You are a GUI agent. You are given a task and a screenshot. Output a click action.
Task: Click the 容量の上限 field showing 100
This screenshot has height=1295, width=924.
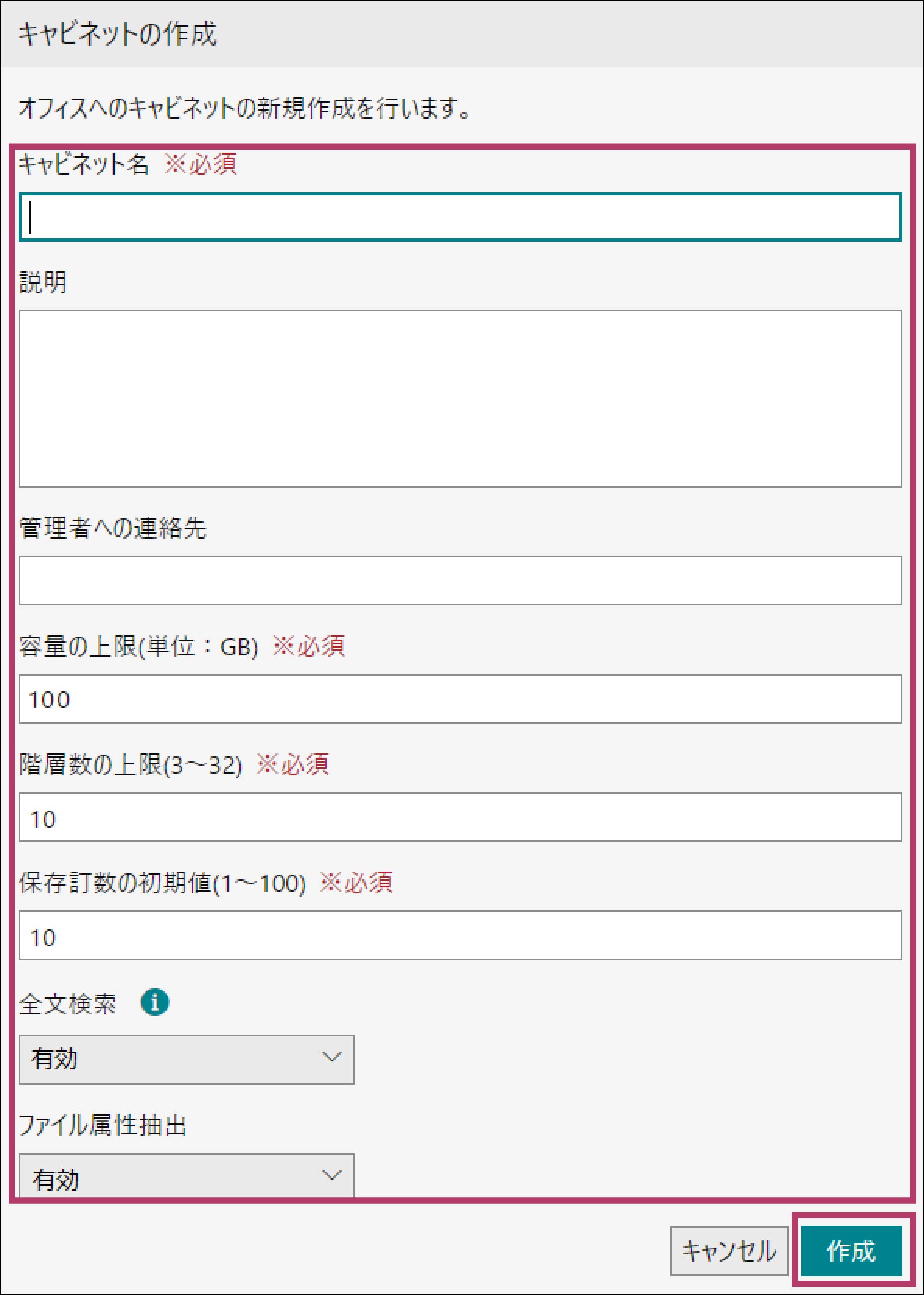pyautogui.click(x=460, y=699)
